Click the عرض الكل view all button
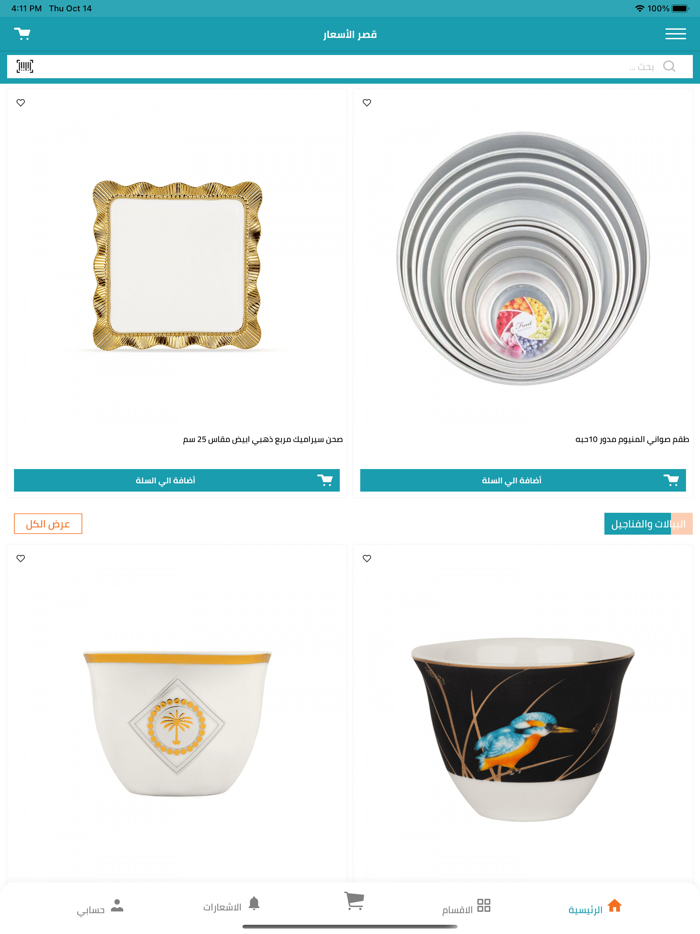 tap(48, 524)
